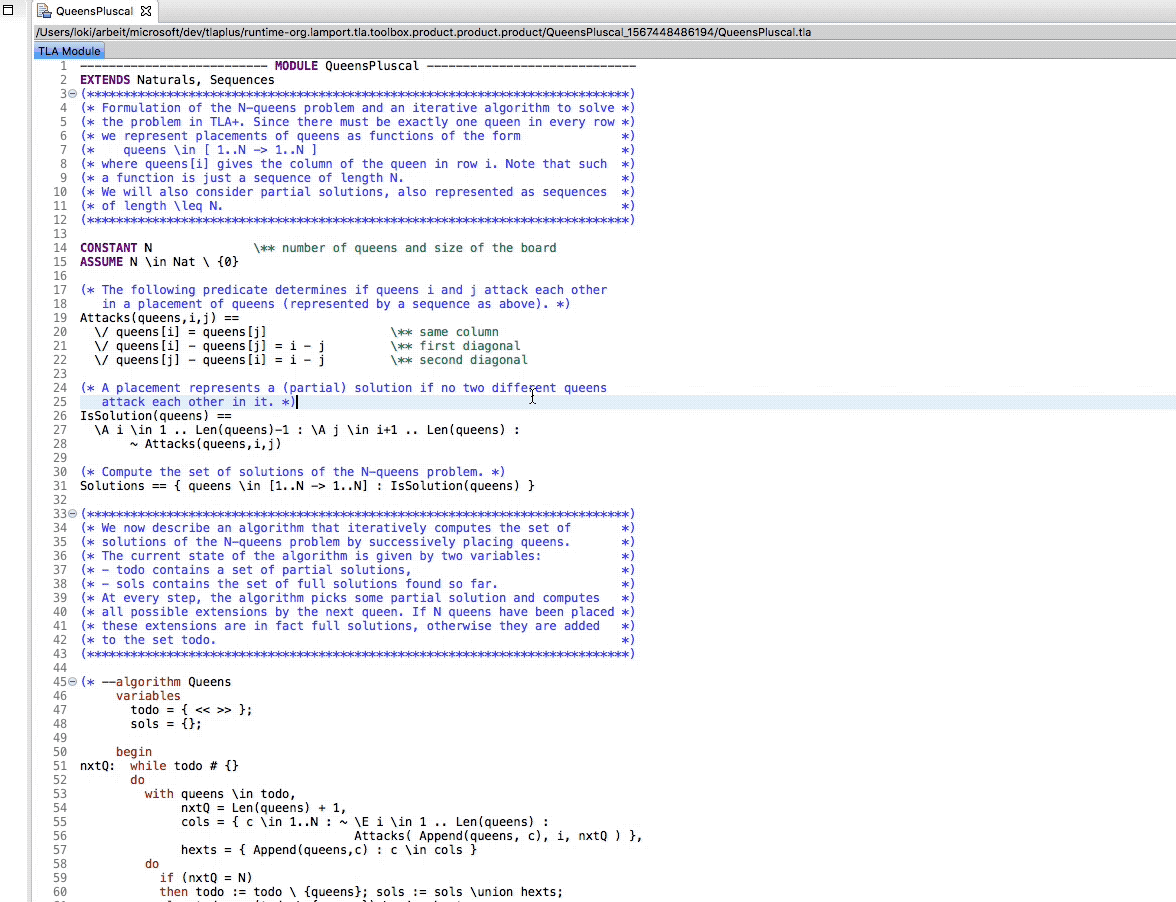Screen dimensions: 1176x902
Task: Click the 'CONSTANT N' declaration
Action: coord(116,248)
